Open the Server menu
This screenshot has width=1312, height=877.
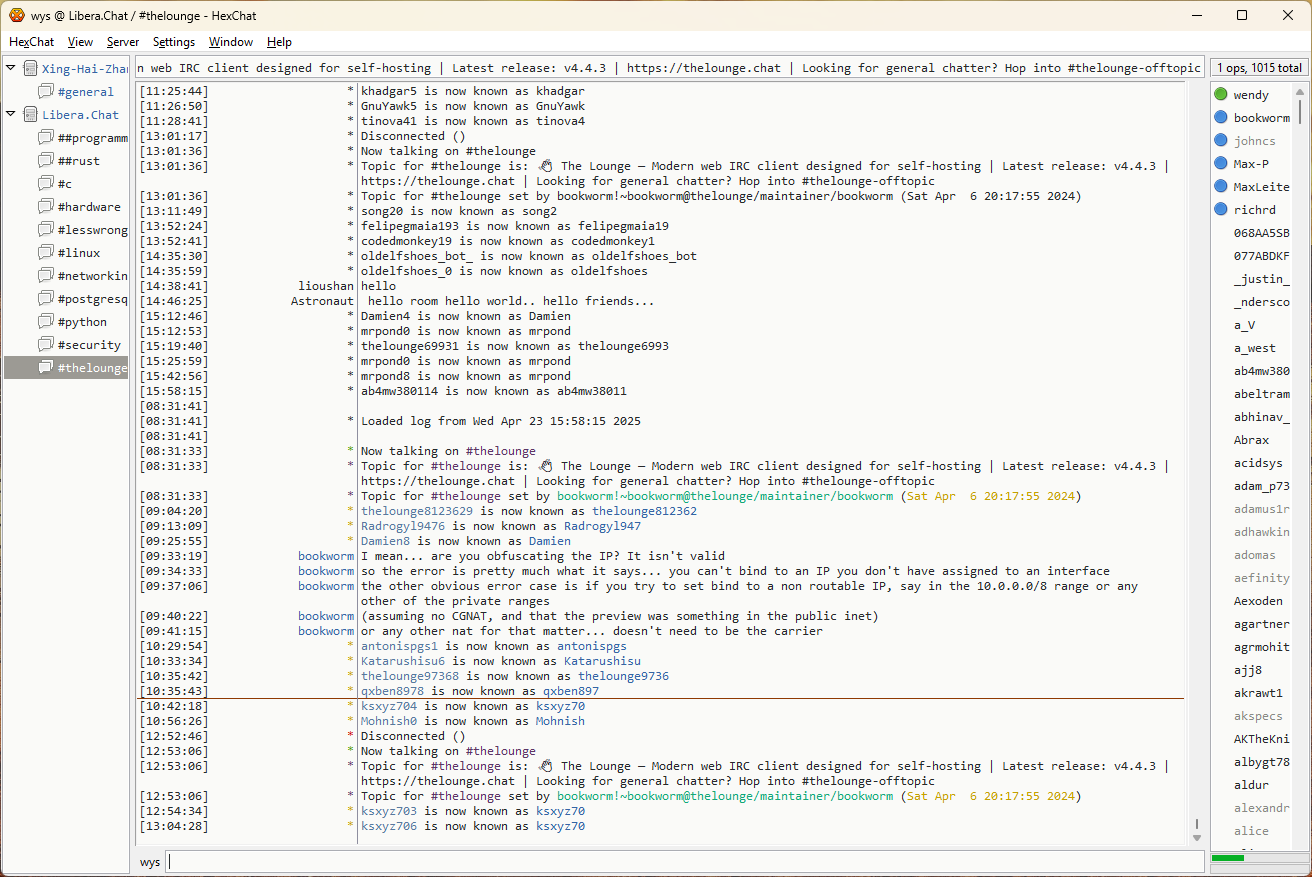(123, 42)
